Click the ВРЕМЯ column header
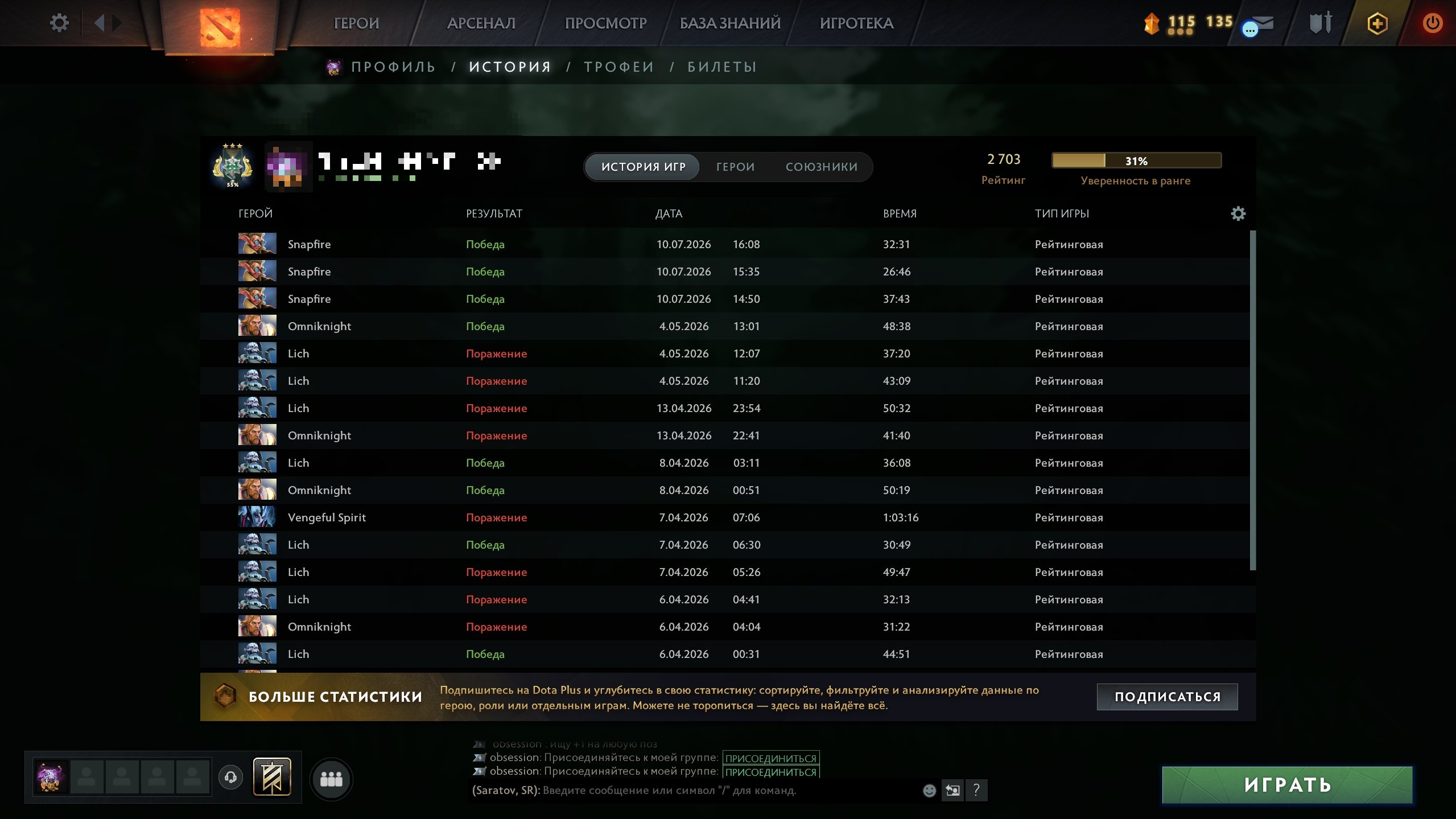 pyautogui.click(x=900, y=213)
